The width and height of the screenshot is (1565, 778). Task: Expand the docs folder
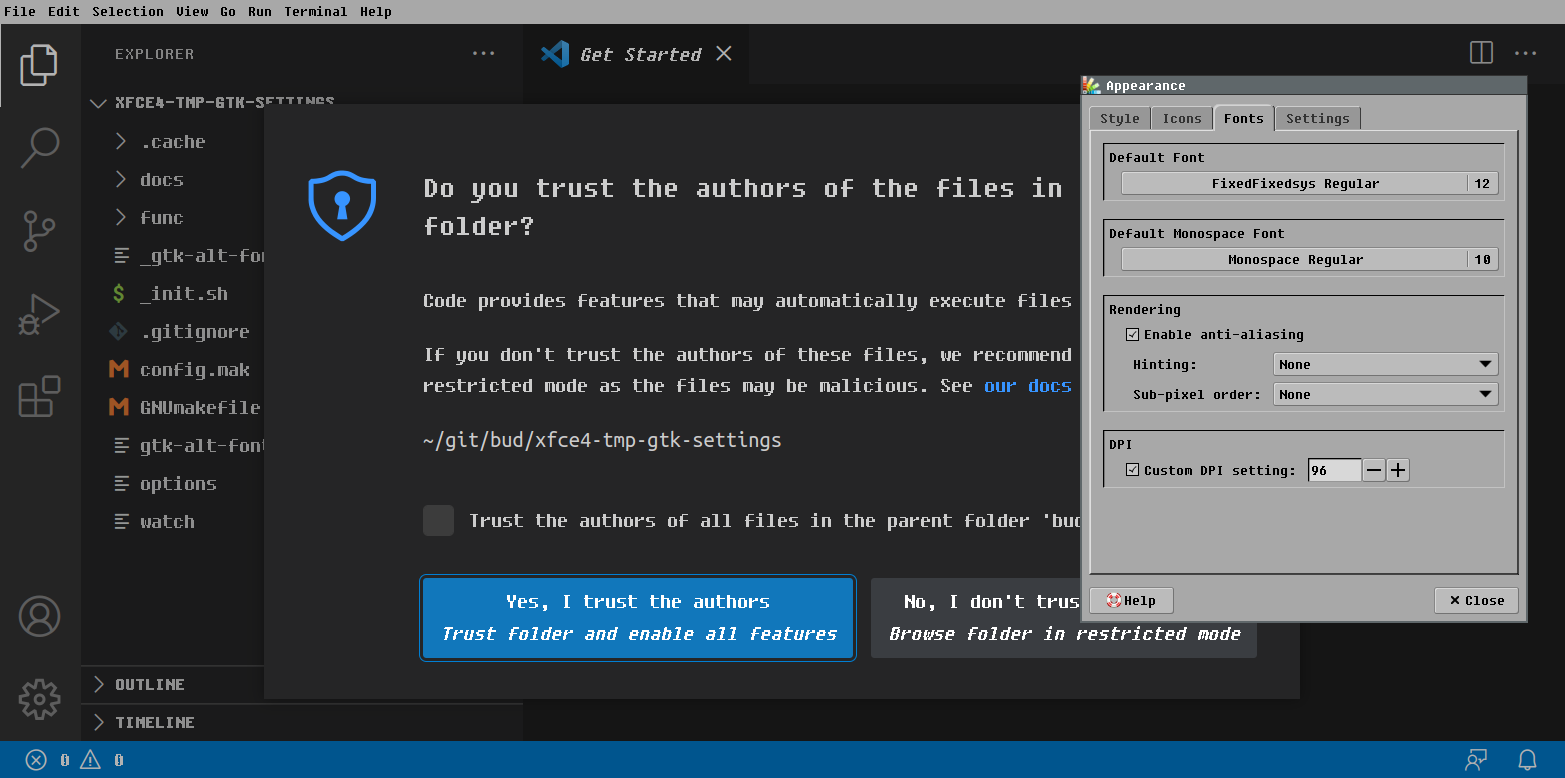click(x=121, y=179)
